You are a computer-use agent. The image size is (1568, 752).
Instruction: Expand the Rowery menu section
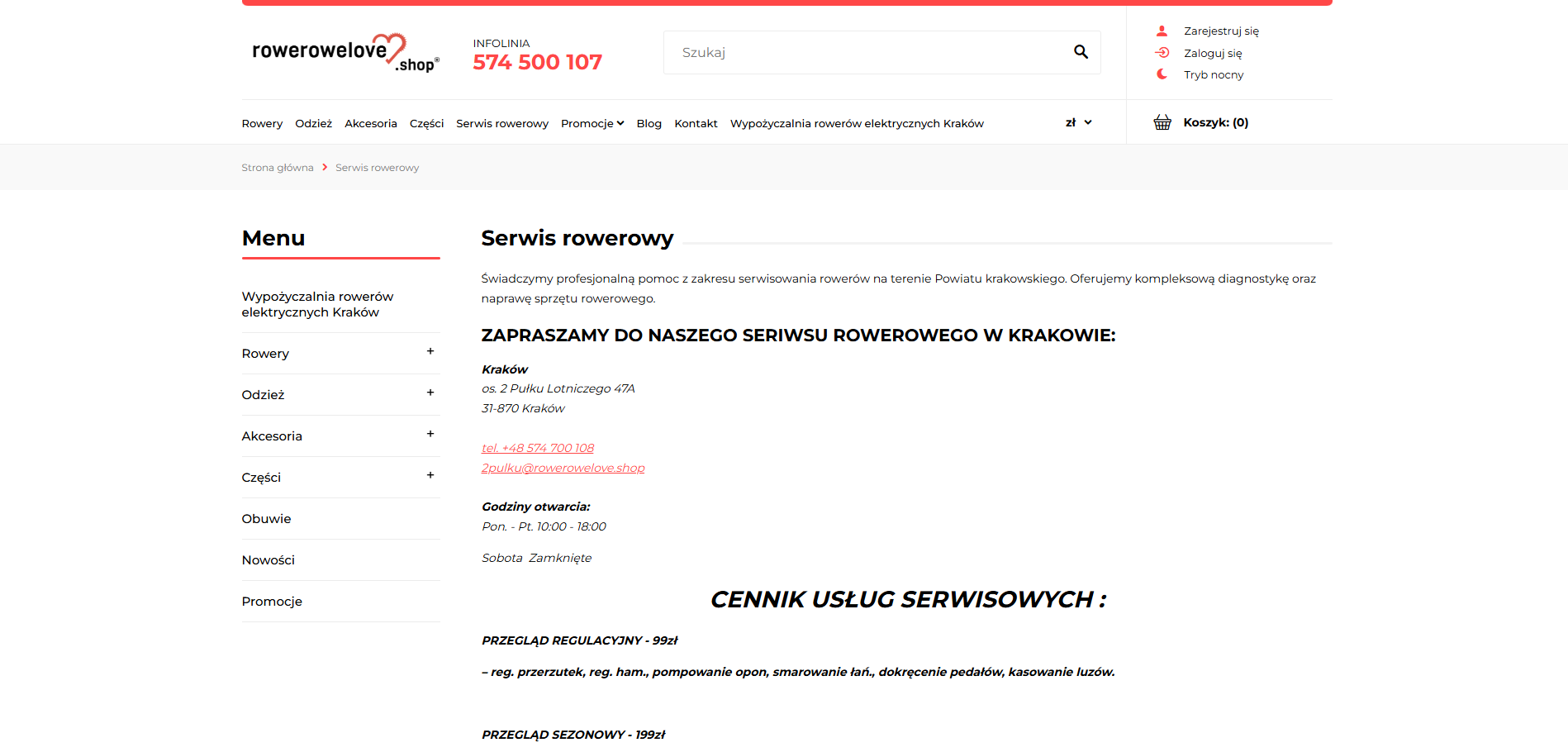430,352
